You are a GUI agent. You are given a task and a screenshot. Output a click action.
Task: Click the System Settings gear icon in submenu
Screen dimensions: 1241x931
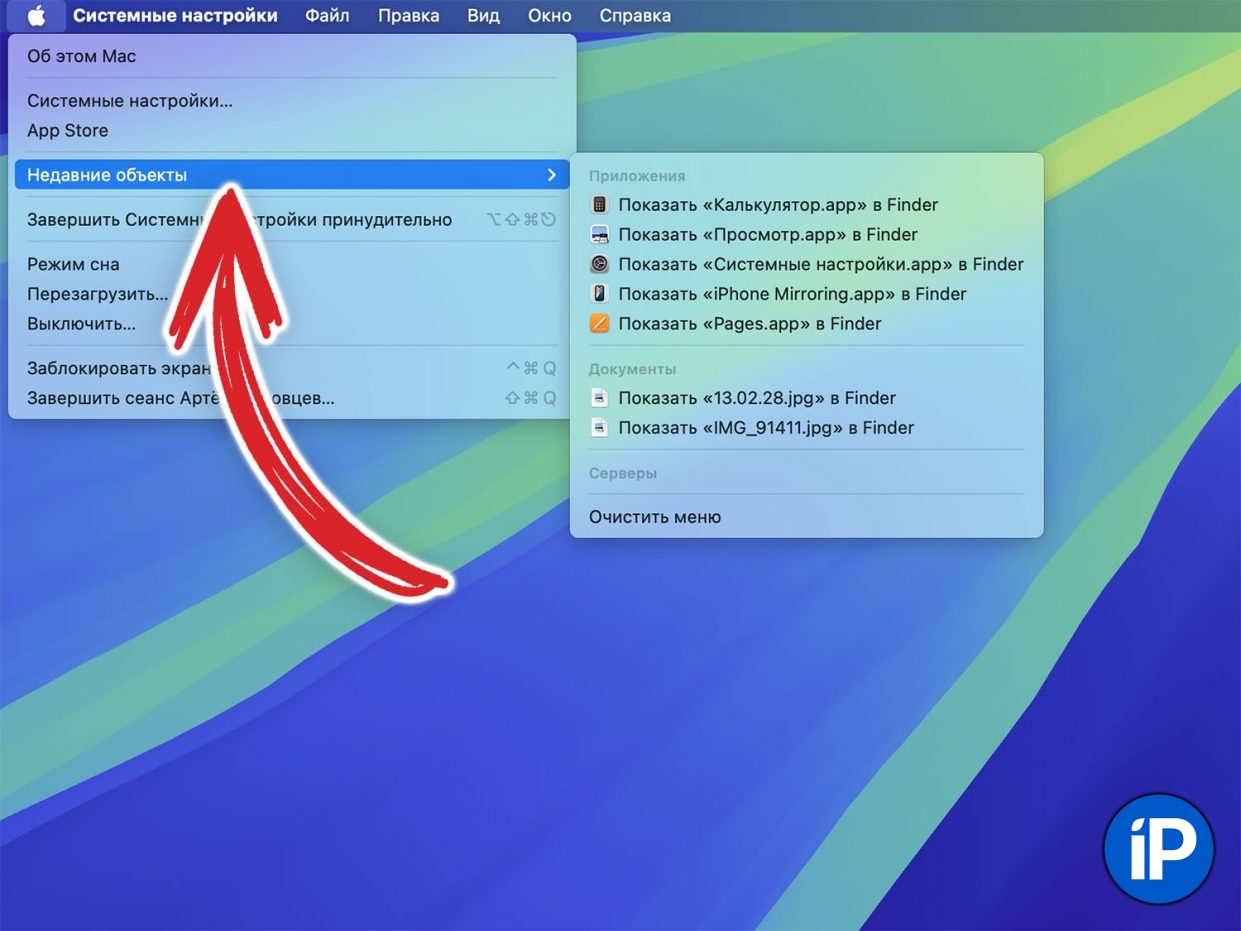(x=599, y=265)
